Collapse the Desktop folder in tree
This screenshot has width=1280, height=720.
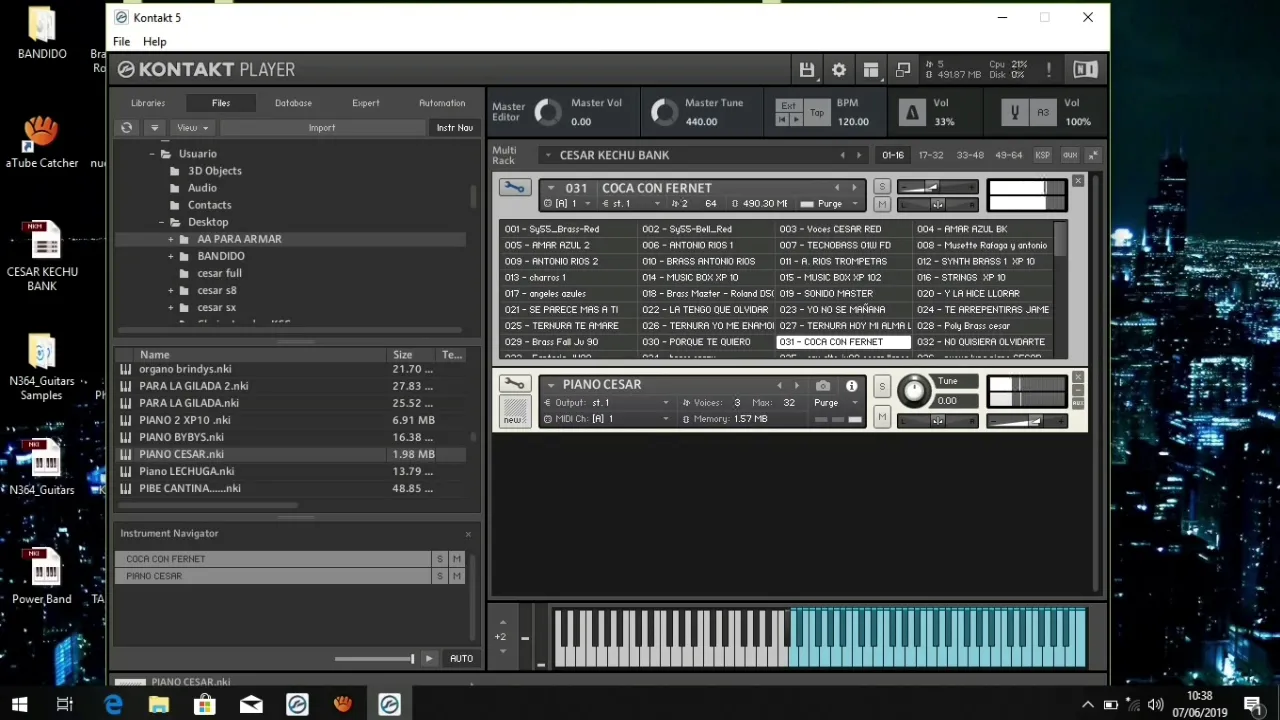click(161, 222)
